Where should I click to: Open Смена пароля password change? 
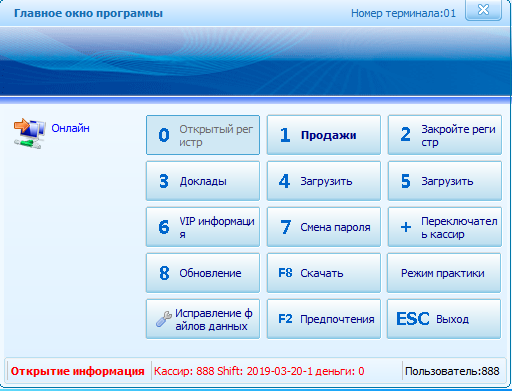324,227
